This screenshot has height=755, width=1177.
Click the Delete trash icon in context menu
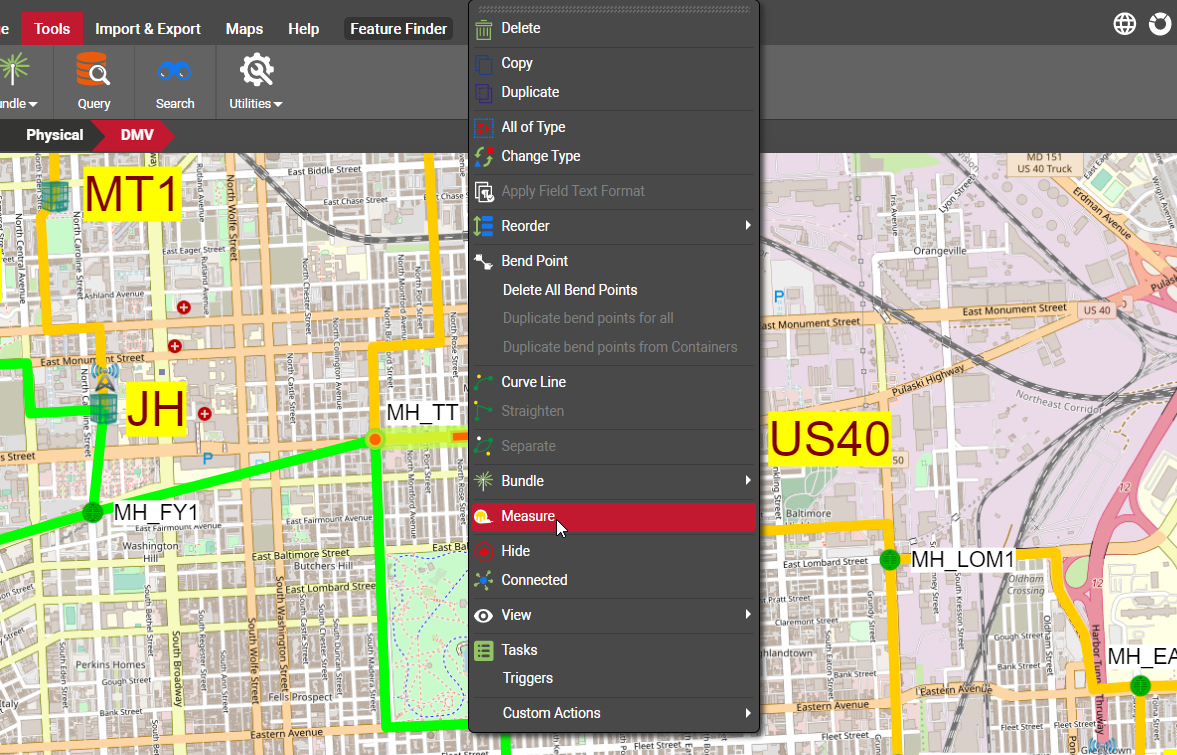(484, 29)
